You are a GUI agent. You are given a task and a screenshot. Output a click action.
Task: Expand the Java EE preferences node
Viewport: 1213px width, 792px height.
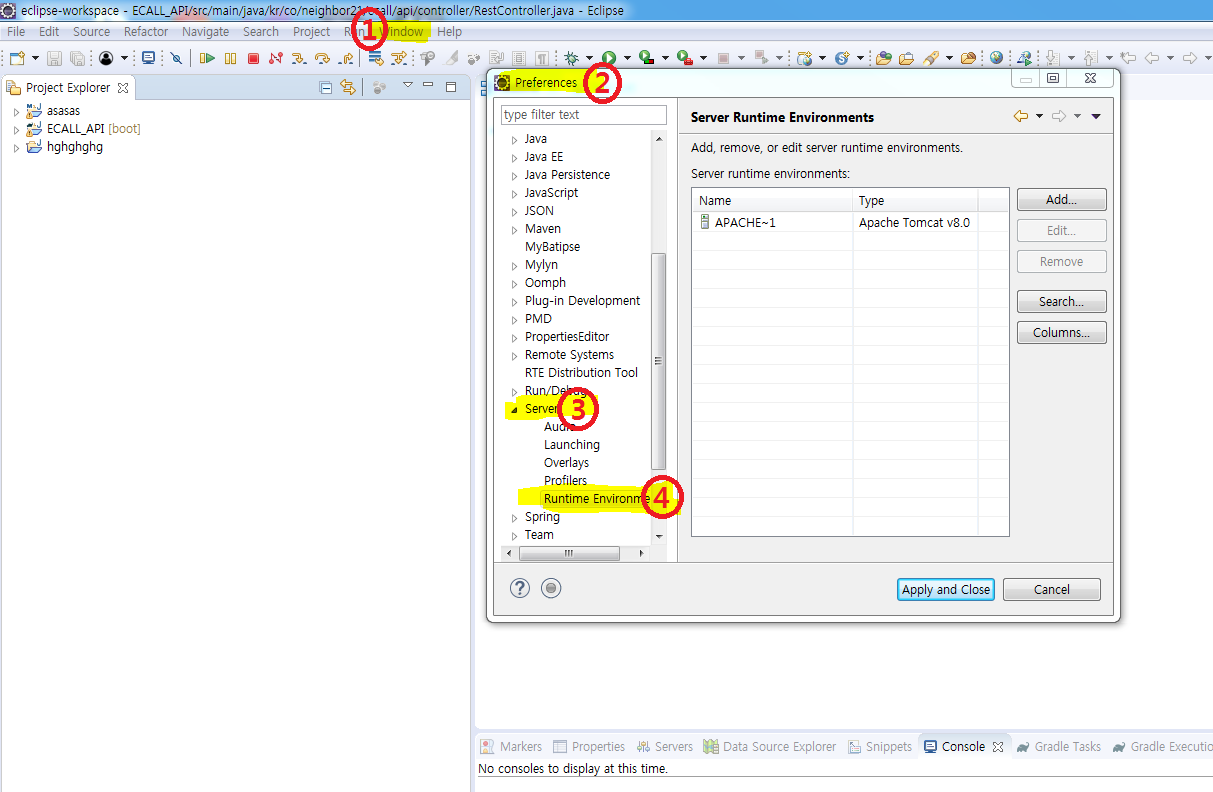point(514,157)
